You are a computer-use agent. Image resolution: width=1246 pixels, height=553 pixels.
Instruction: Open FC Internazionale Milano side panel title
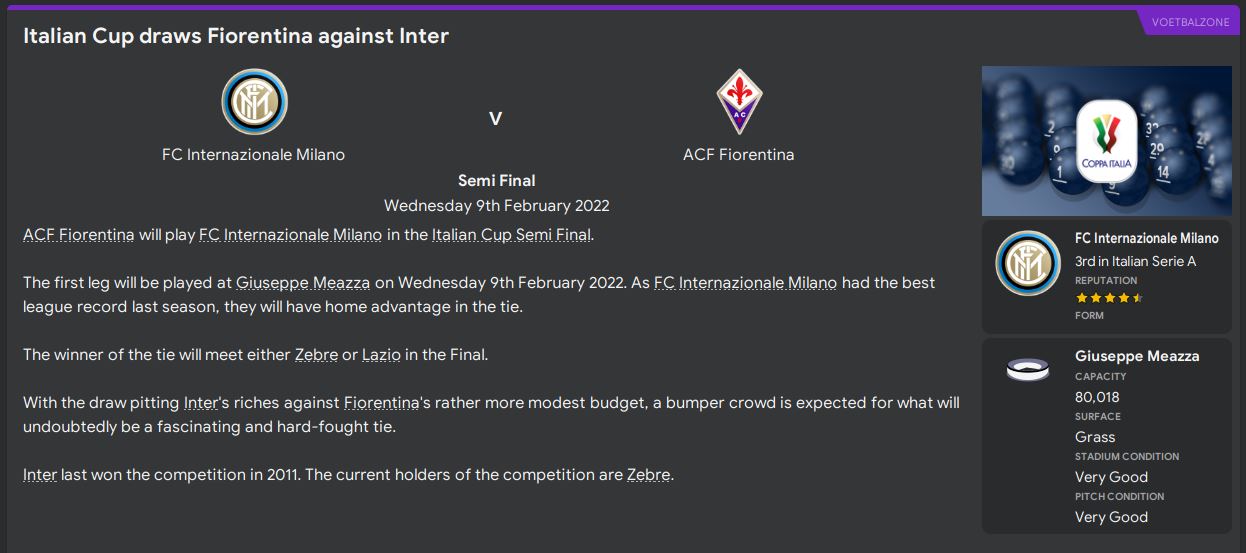(1146, 239)
